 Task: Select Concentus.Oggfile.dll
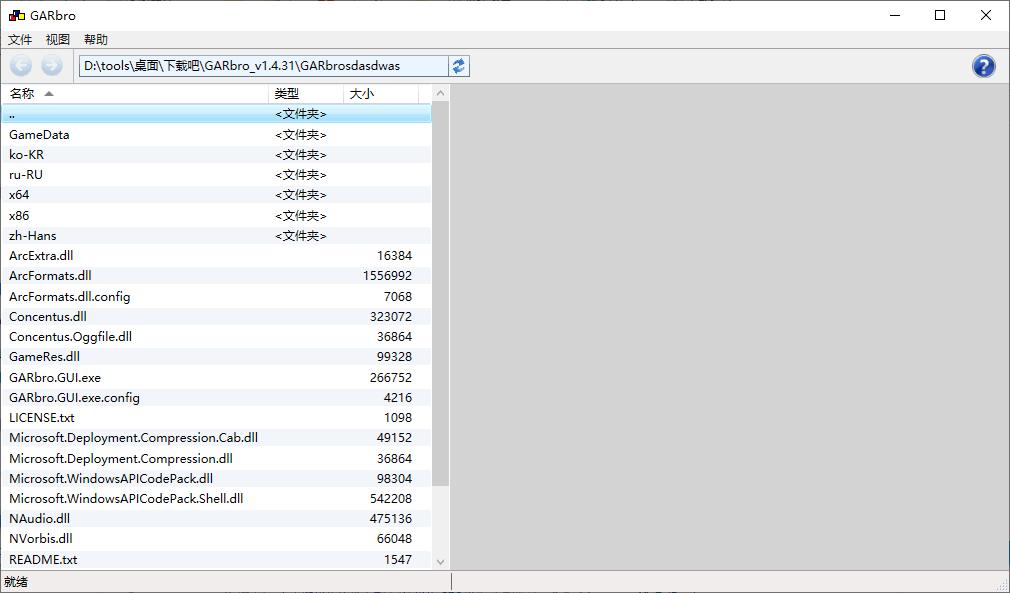point(216,336)
